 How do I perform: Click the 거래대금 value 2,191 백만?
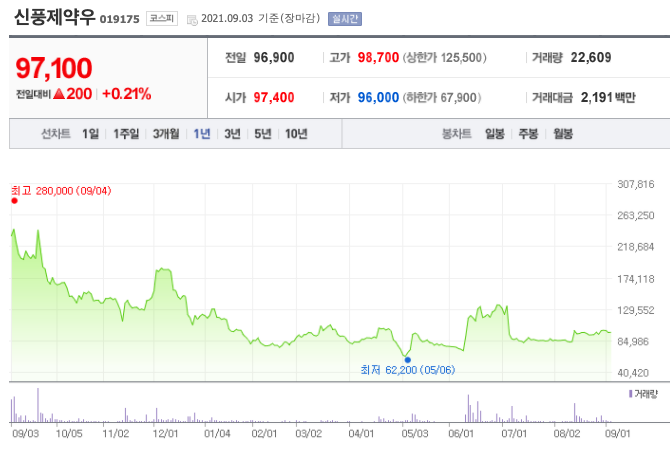pos(608,98)
